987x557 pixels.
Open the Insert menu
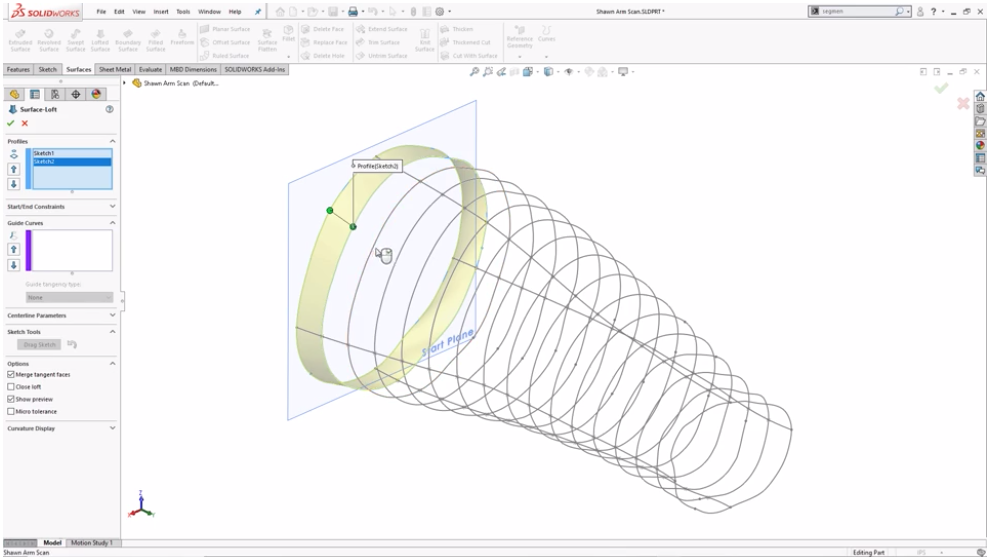pyautogui.click(x=161, y=11)
